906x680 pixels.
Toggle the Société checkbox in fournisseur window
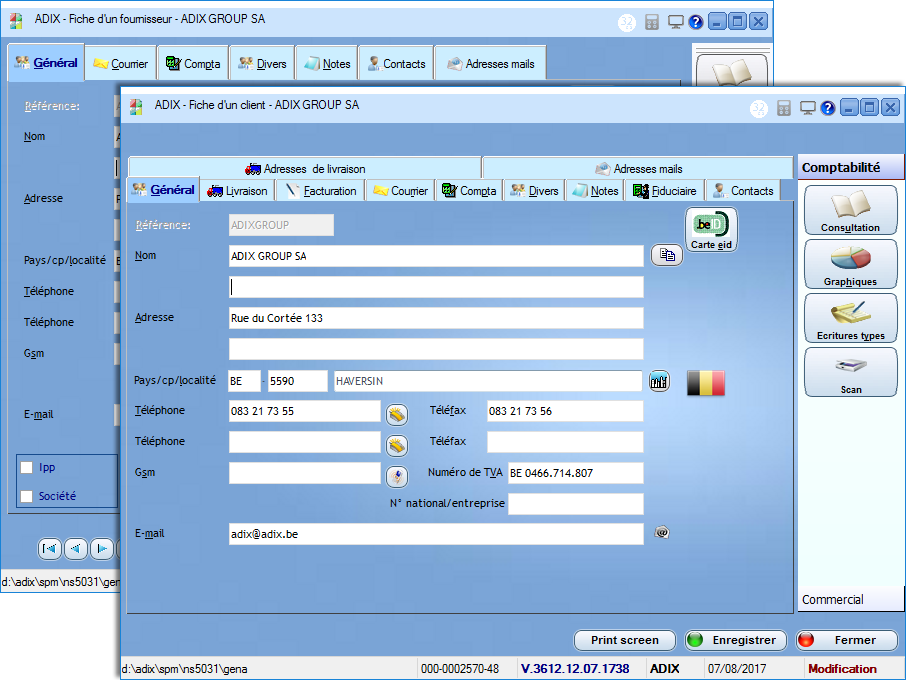[27, 496]
